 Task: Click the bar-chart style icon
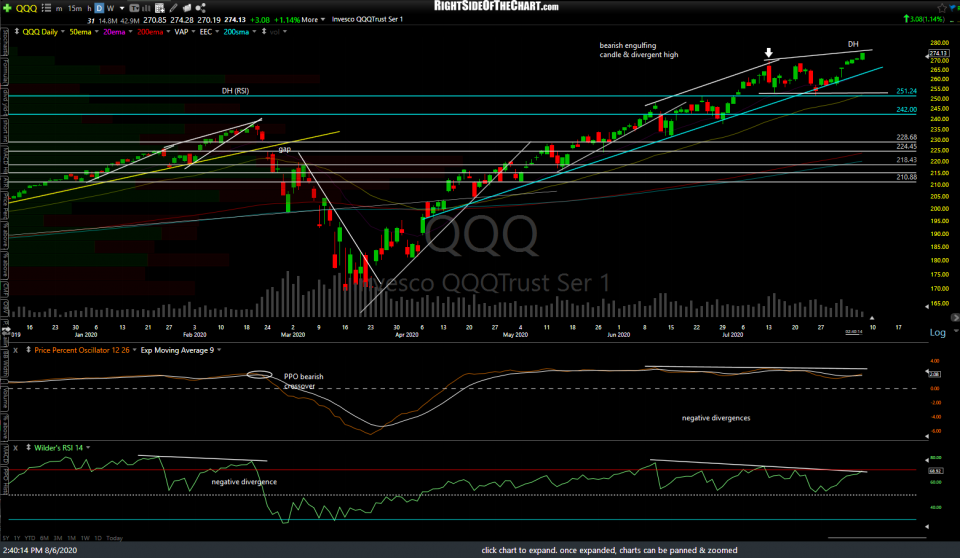(146, 9)
